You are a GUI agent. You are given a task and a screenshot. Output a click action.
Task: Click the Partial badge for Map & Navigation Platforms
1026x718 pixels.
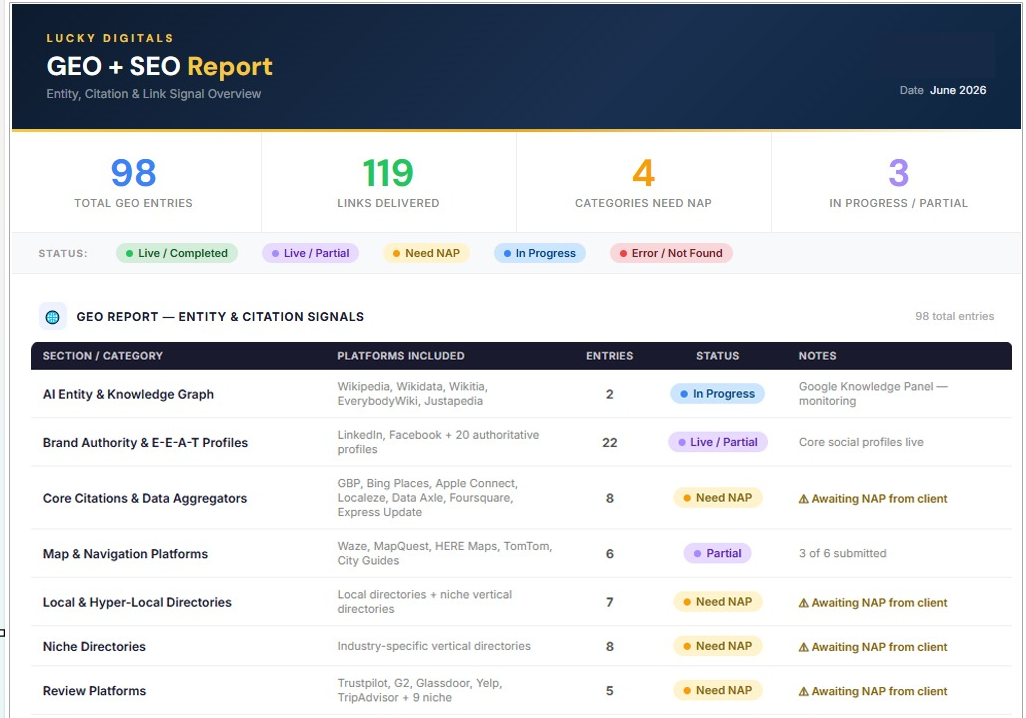coord(717,554)
